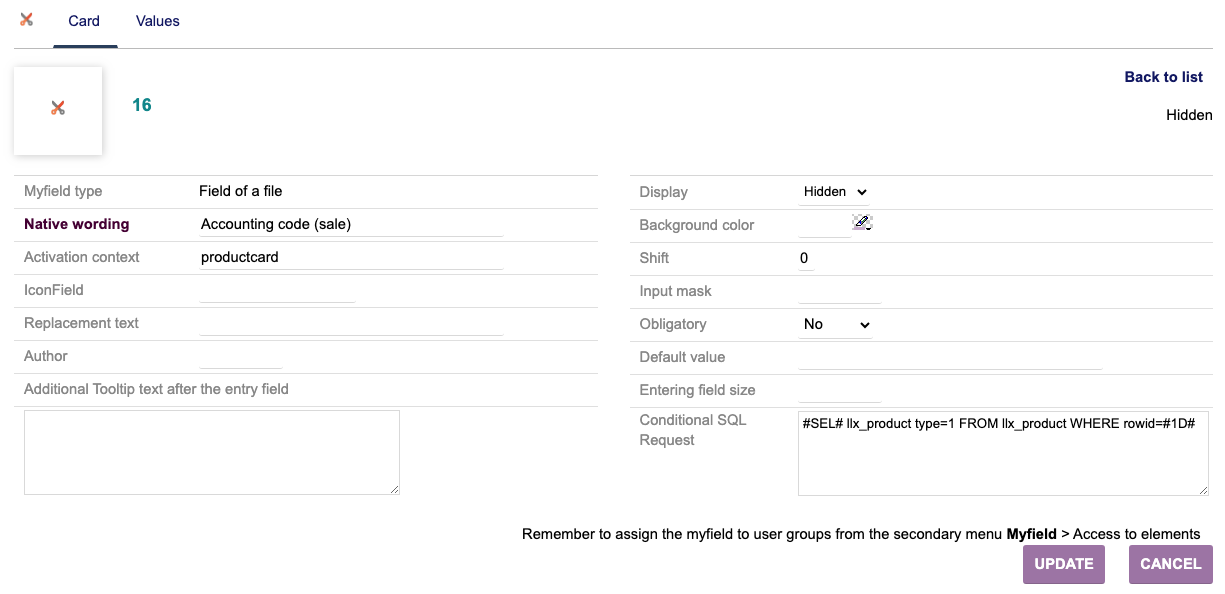
Task: Select the Card tab
Action: coord(84,21)
